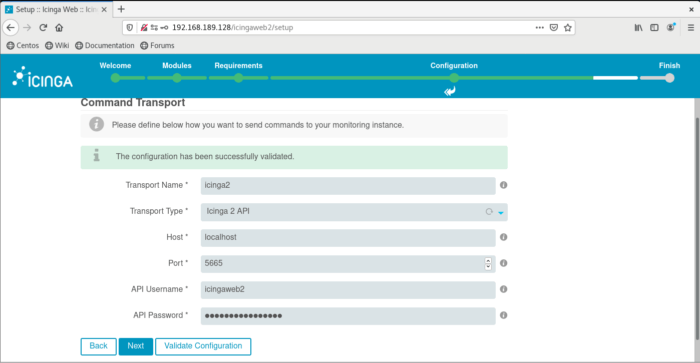Select Configuration wizard step
Screen dimensions: 700x363
click(x=454, y=71)
